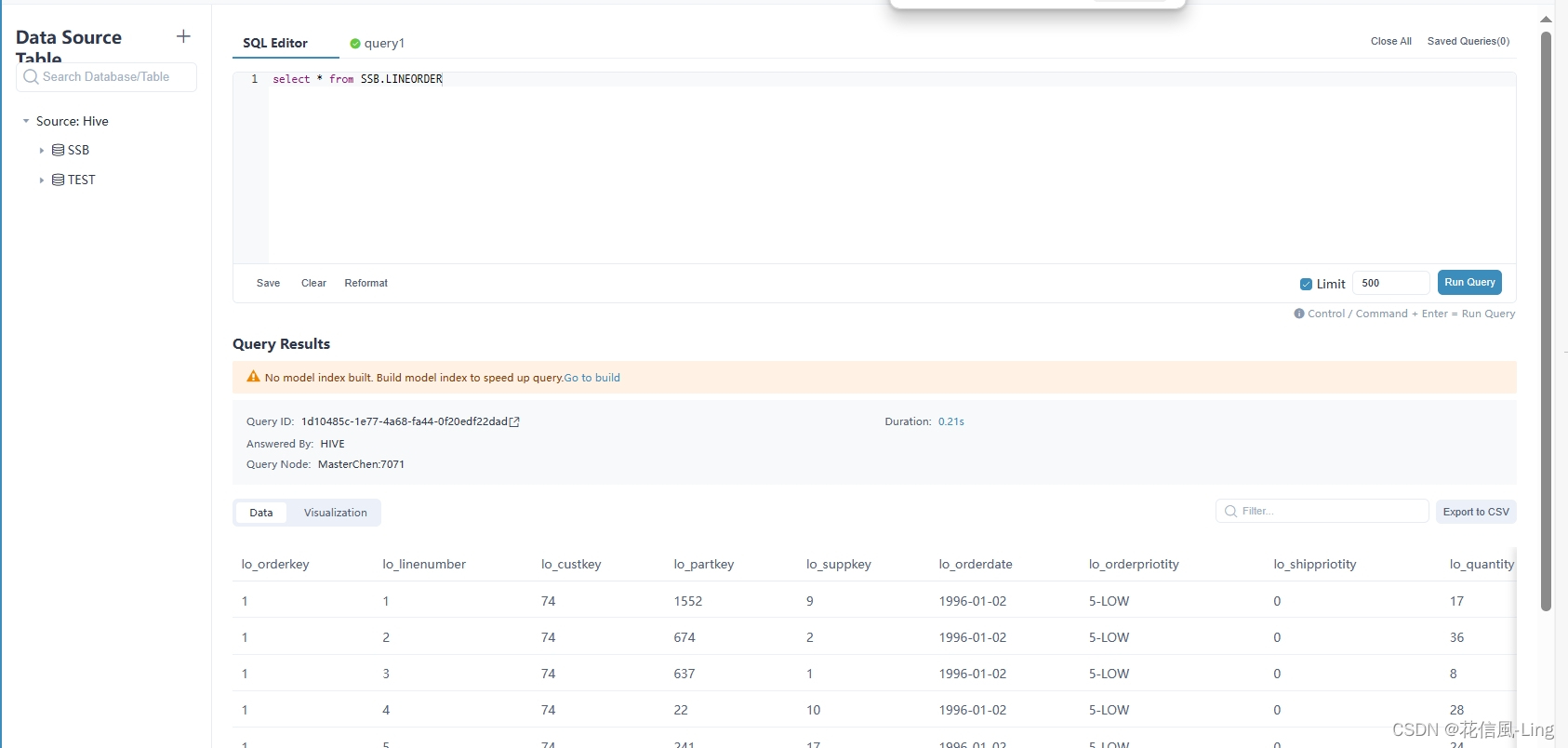Open Saved Queries(0) list
The image size is (1568, 748).
(x=1468, y=41)
